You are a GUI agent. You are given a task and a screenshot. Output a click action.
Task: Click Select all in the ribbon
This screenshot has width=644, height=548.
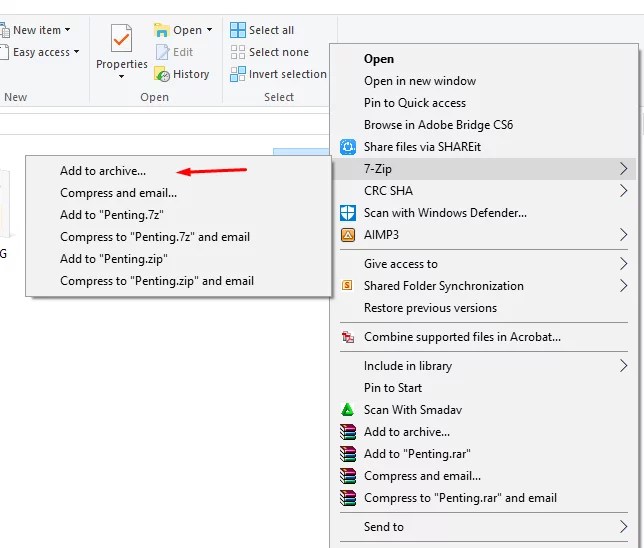tap(271, 30)
